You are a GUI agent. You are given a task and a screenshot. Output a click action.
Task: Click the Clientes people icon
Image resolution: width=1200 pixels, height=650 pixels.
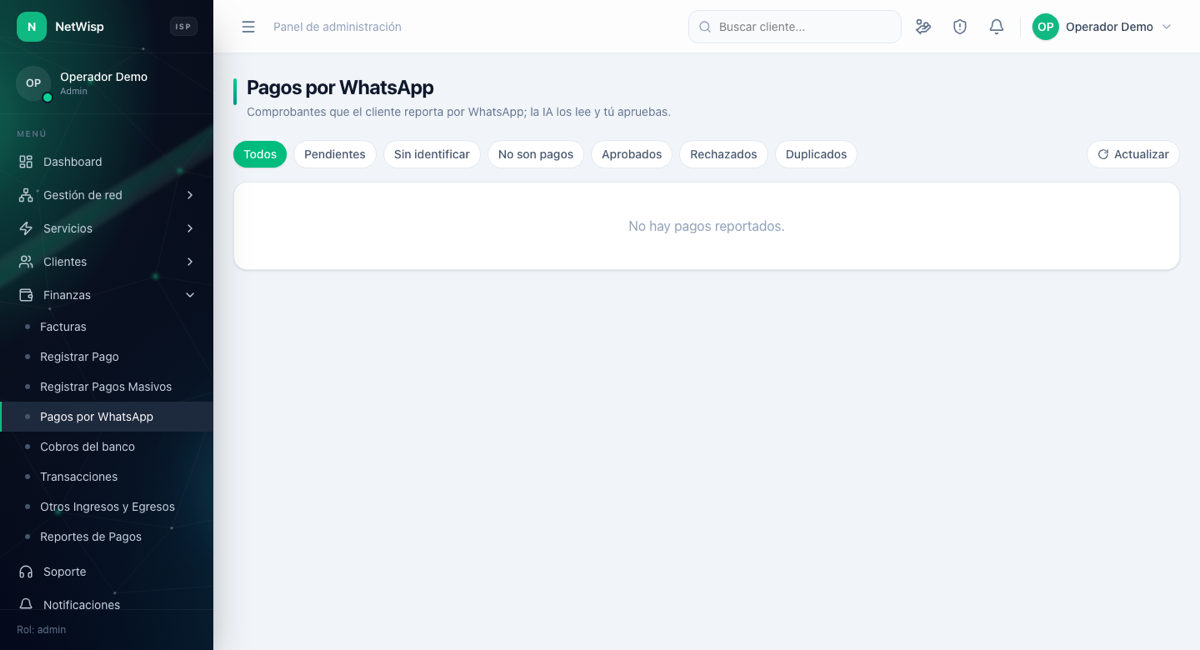pyautogui.click(x=26, y=262)
